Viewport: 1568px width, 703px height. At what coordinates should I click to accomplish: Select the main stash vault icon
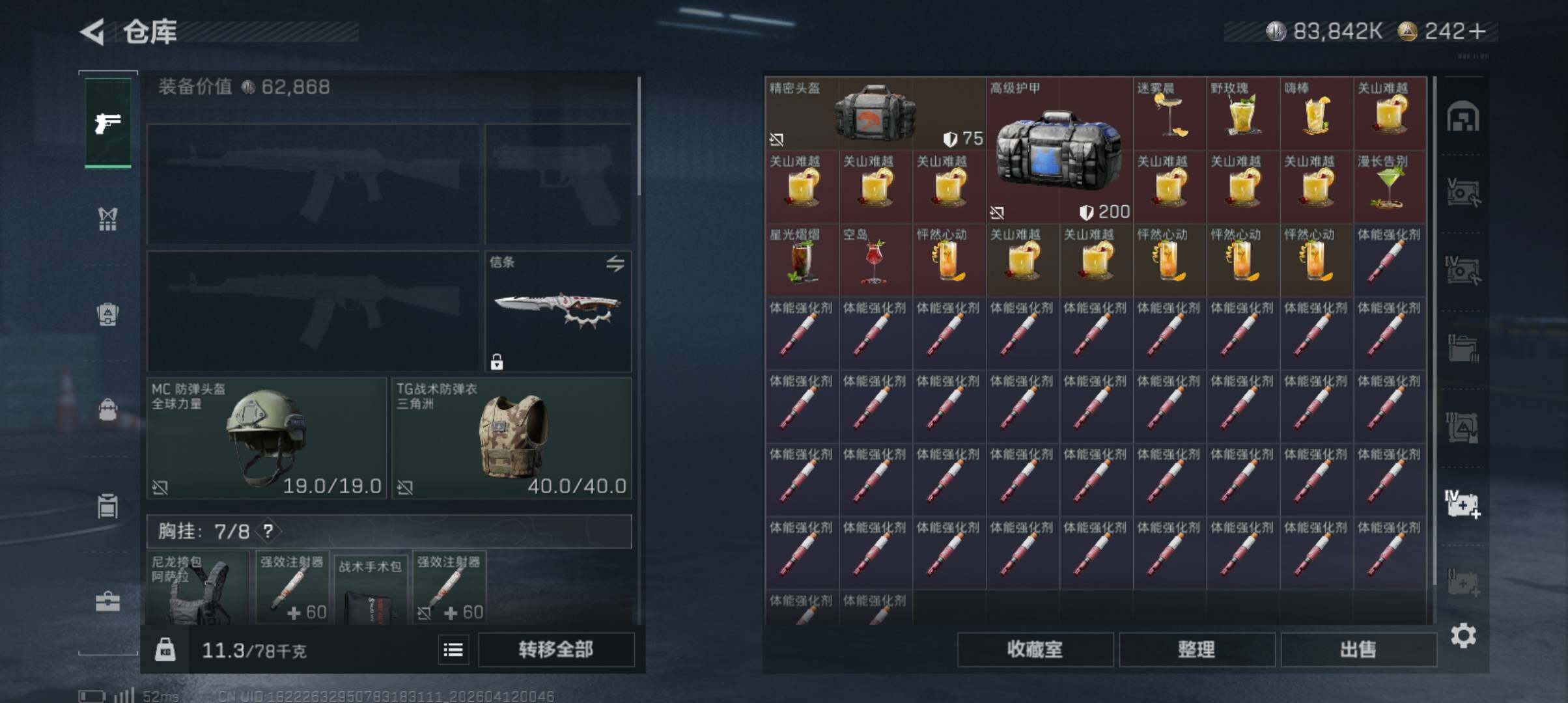tap(1463, 117)
